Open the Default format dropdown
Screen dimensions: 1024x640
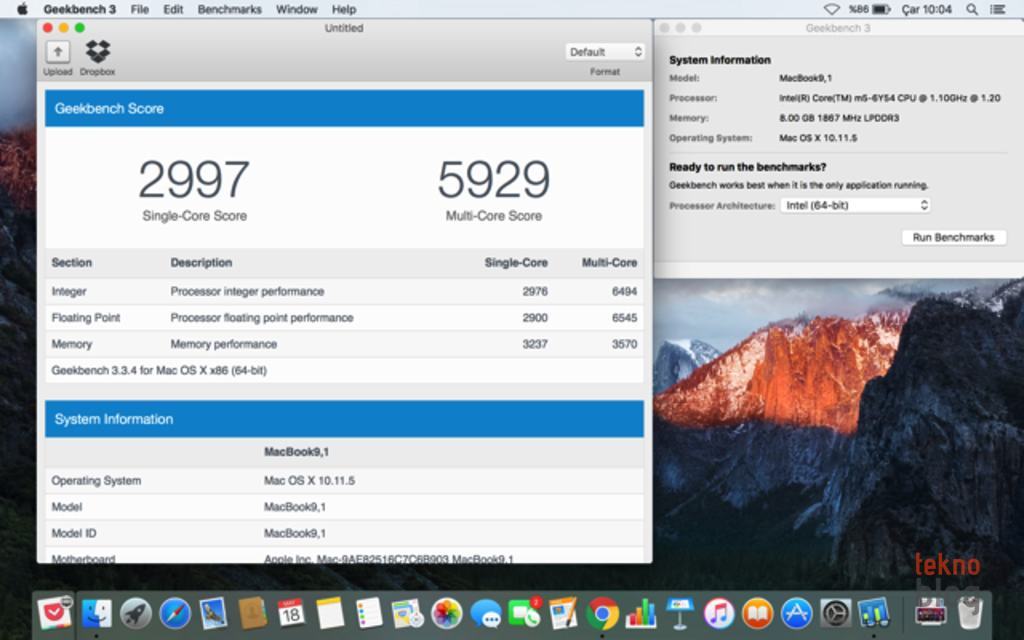click(605, 52)
